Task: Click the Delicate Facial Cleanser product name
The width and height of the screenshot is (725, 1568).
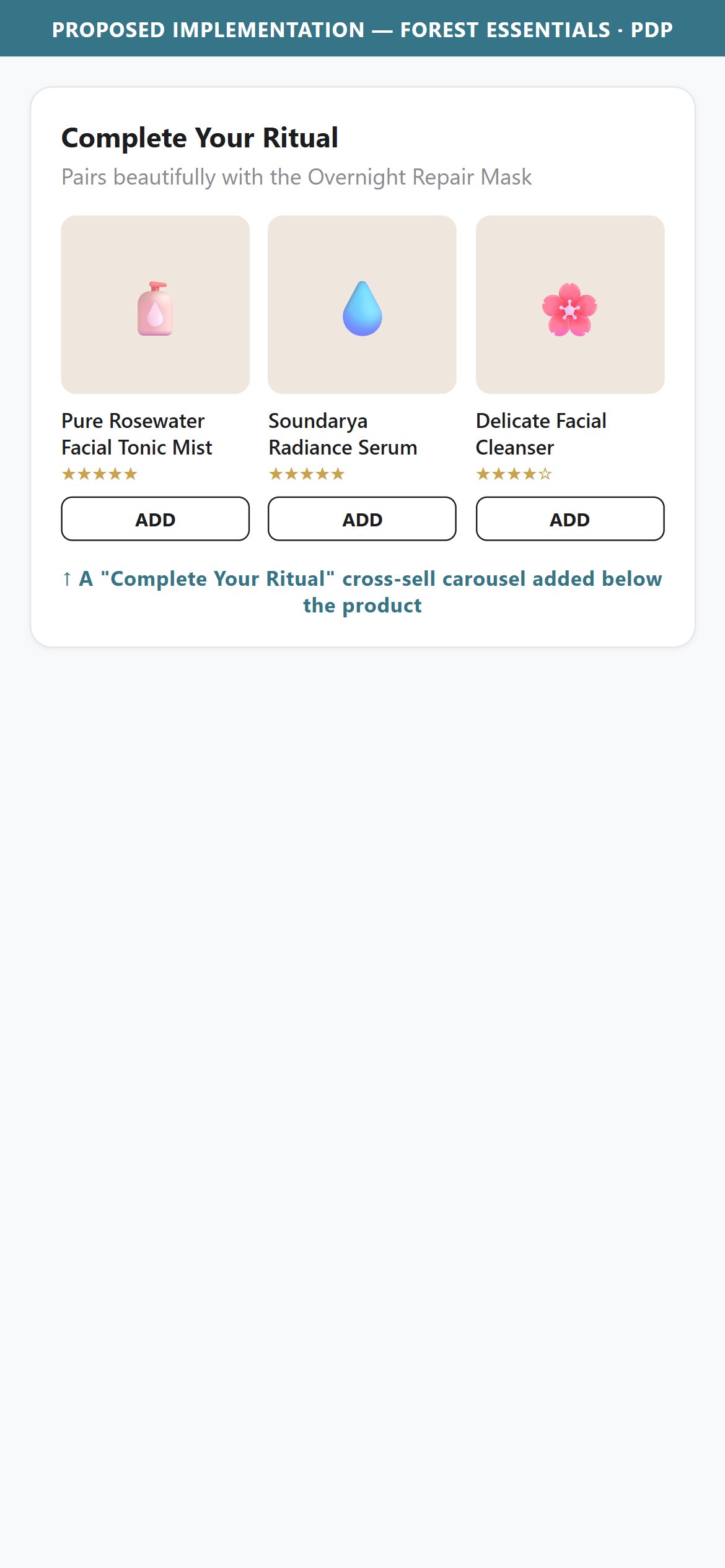Action: 541,434
